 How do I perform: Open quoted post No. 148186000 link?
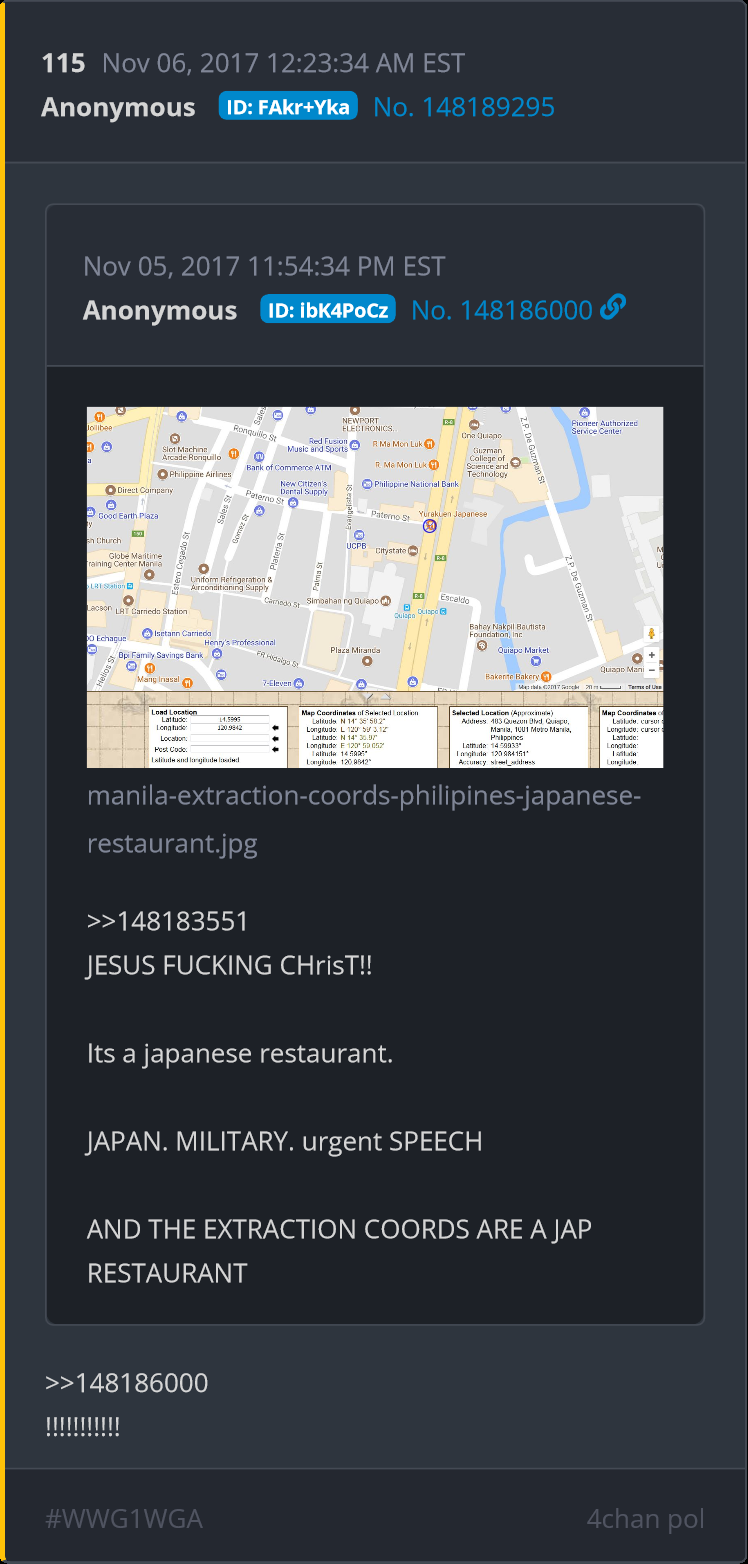(x=502, y=310)
